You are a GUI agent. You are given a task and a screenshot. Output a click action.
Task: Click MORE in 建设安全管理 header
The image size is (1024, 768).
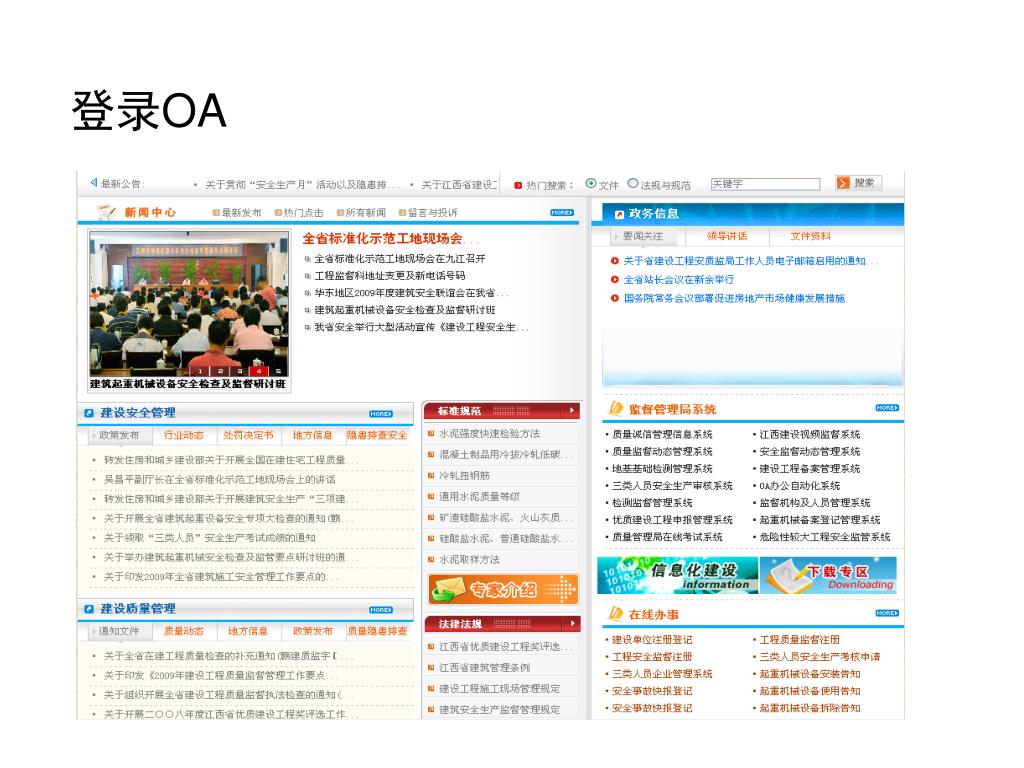381,413
